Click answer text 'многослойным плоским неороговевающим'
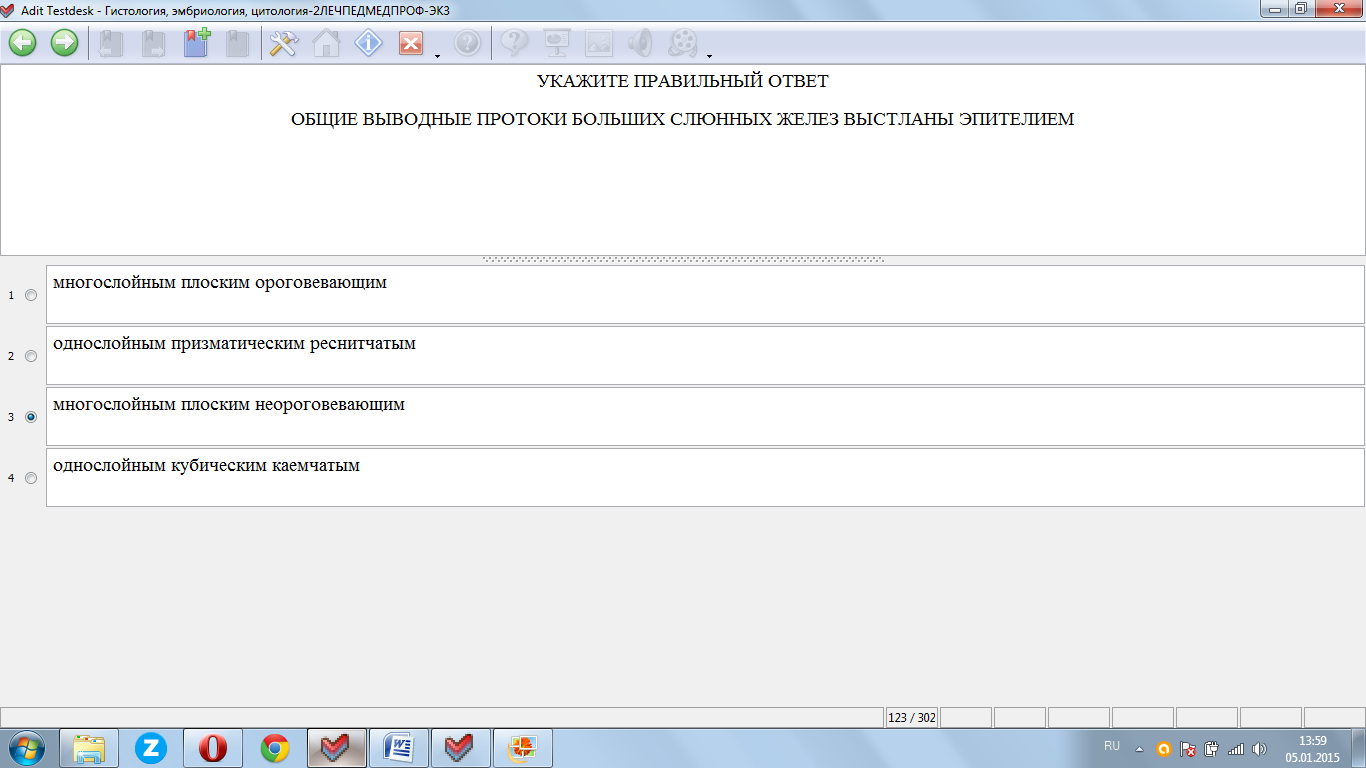1366x768 pixels. click(229, 405)
